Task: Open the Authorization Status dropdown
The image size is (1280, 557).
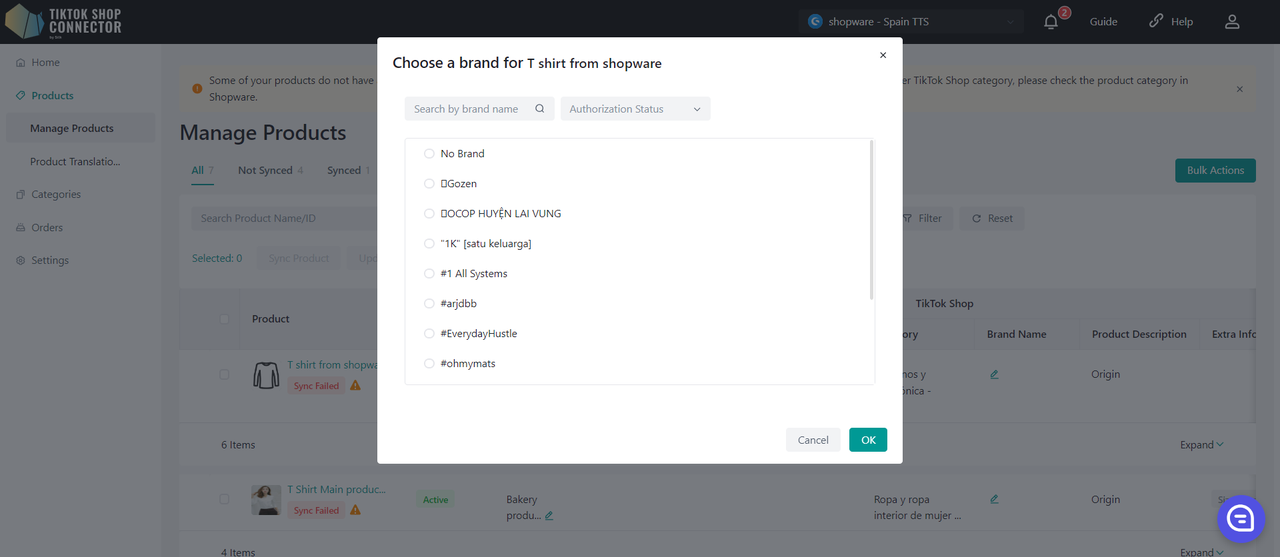Action: point(635,109)
